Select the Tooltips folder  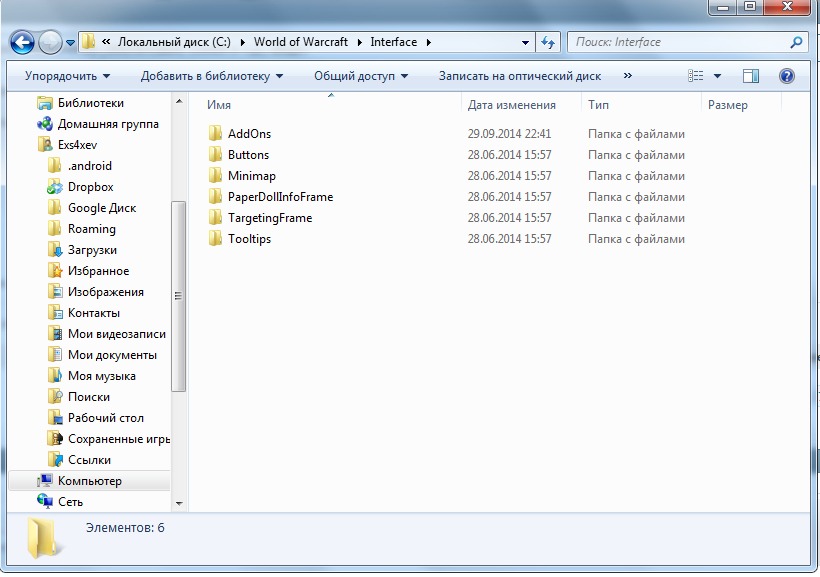249,239
